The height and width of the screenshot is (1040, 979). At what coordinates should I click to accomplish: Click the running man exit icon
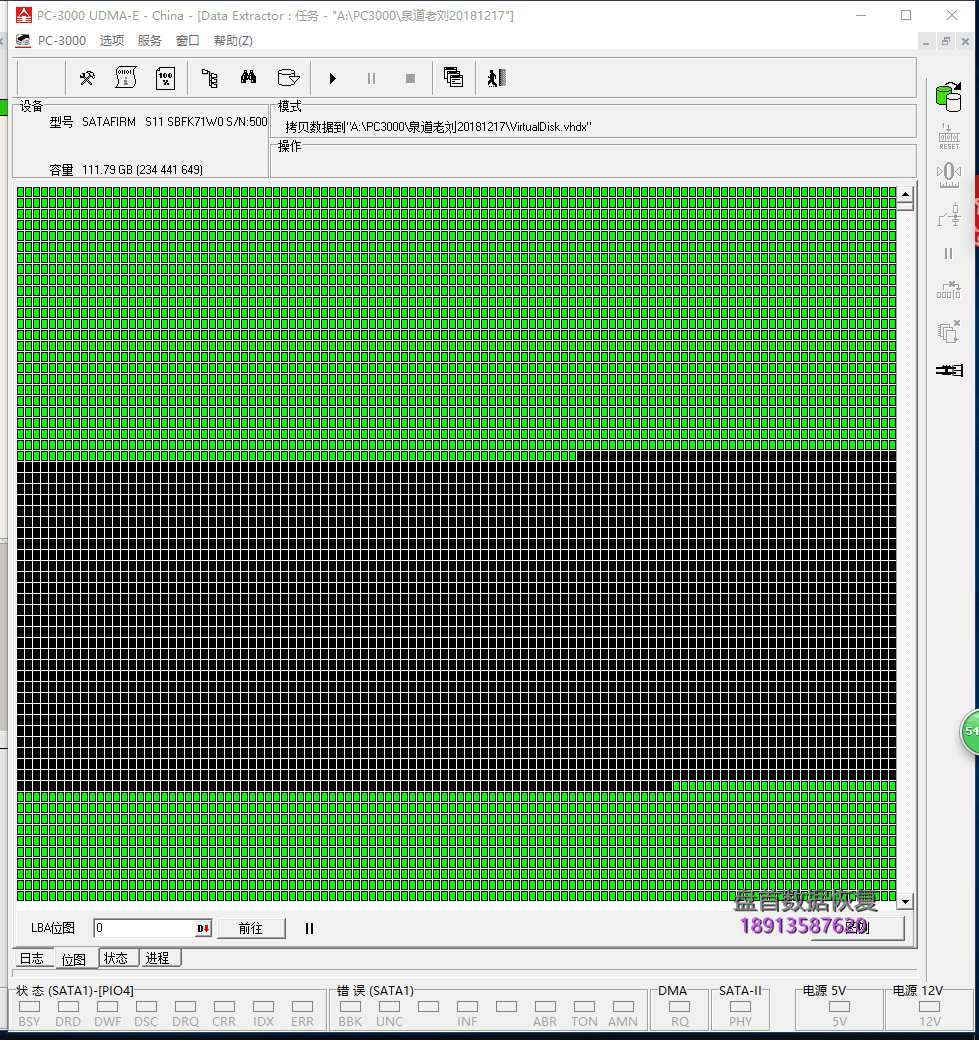(x=497, y=78)
